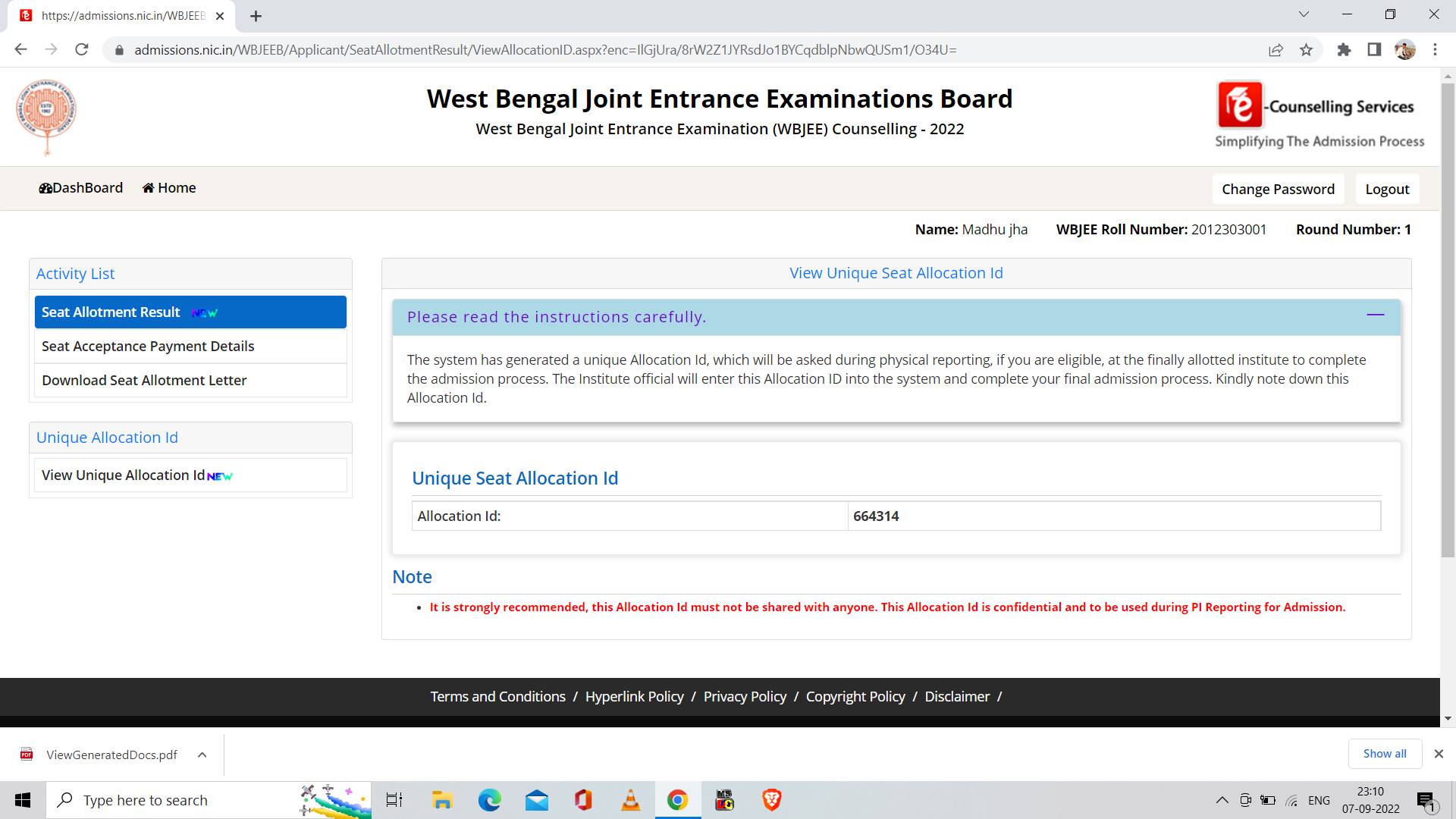Launch Brave browser from the taskbar
The image size is (1456, 819).
coord(771,800)
